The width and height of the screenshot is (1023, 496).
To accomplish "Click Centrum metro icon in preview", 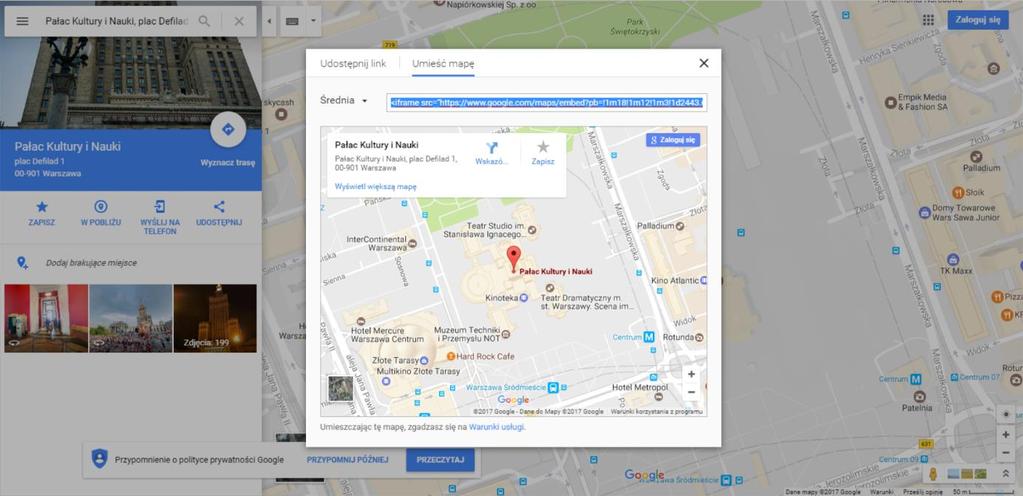I will point(649,337).
